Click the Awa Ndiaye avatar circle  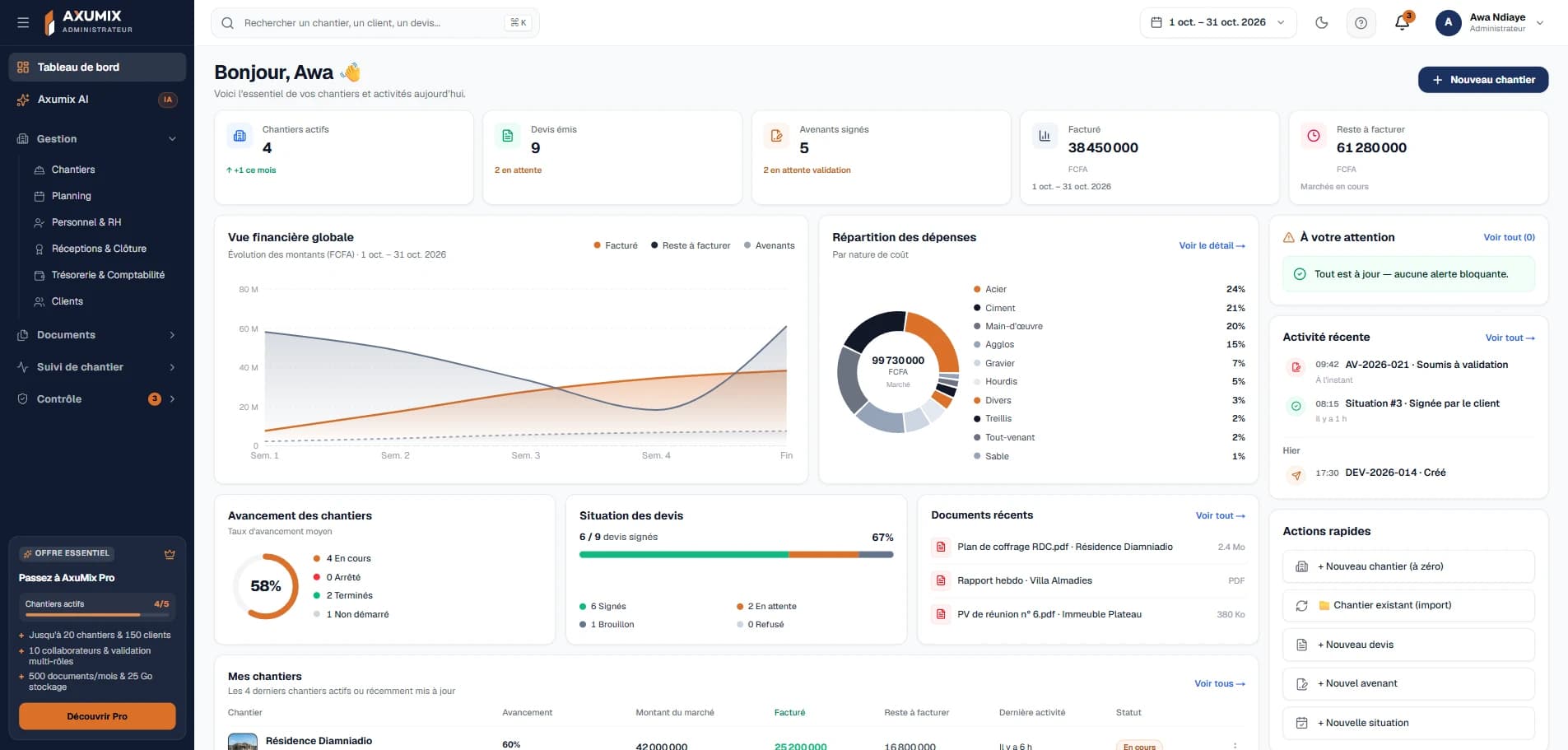(1449, 23)
